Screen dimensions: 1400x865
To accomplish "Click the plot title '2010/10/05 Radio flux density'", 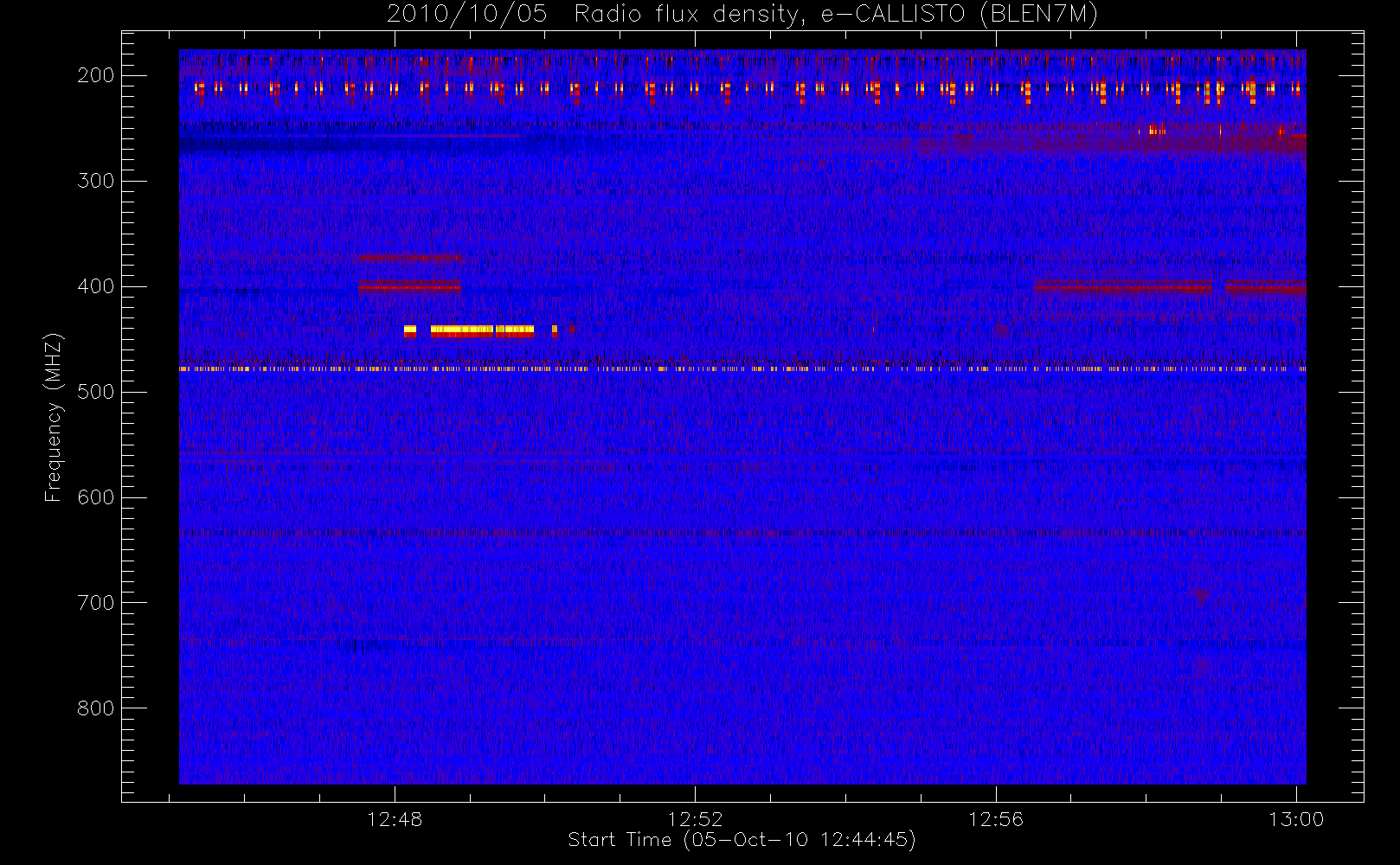I will click(593, 15).
